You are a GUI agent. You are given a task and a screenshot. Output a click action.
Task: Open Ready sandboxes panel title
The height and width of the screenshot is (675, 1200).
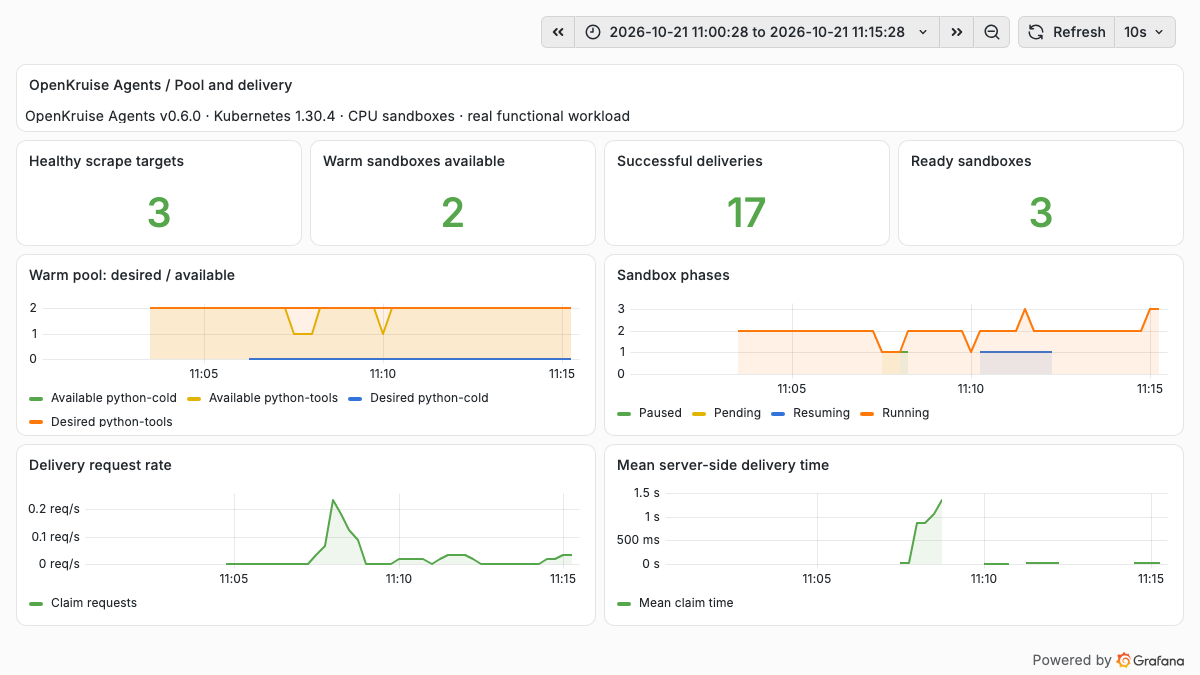point(971,161)
